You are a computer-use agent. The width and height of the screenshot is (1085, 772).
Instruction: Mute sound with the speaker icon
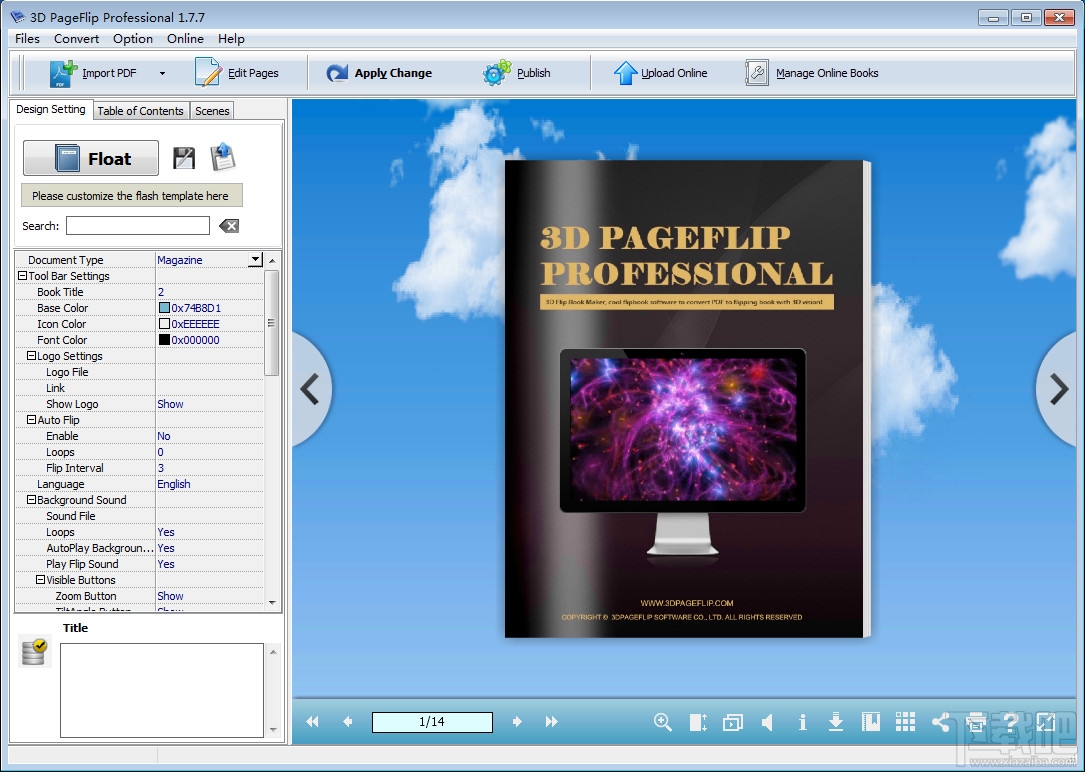point(767,722)
